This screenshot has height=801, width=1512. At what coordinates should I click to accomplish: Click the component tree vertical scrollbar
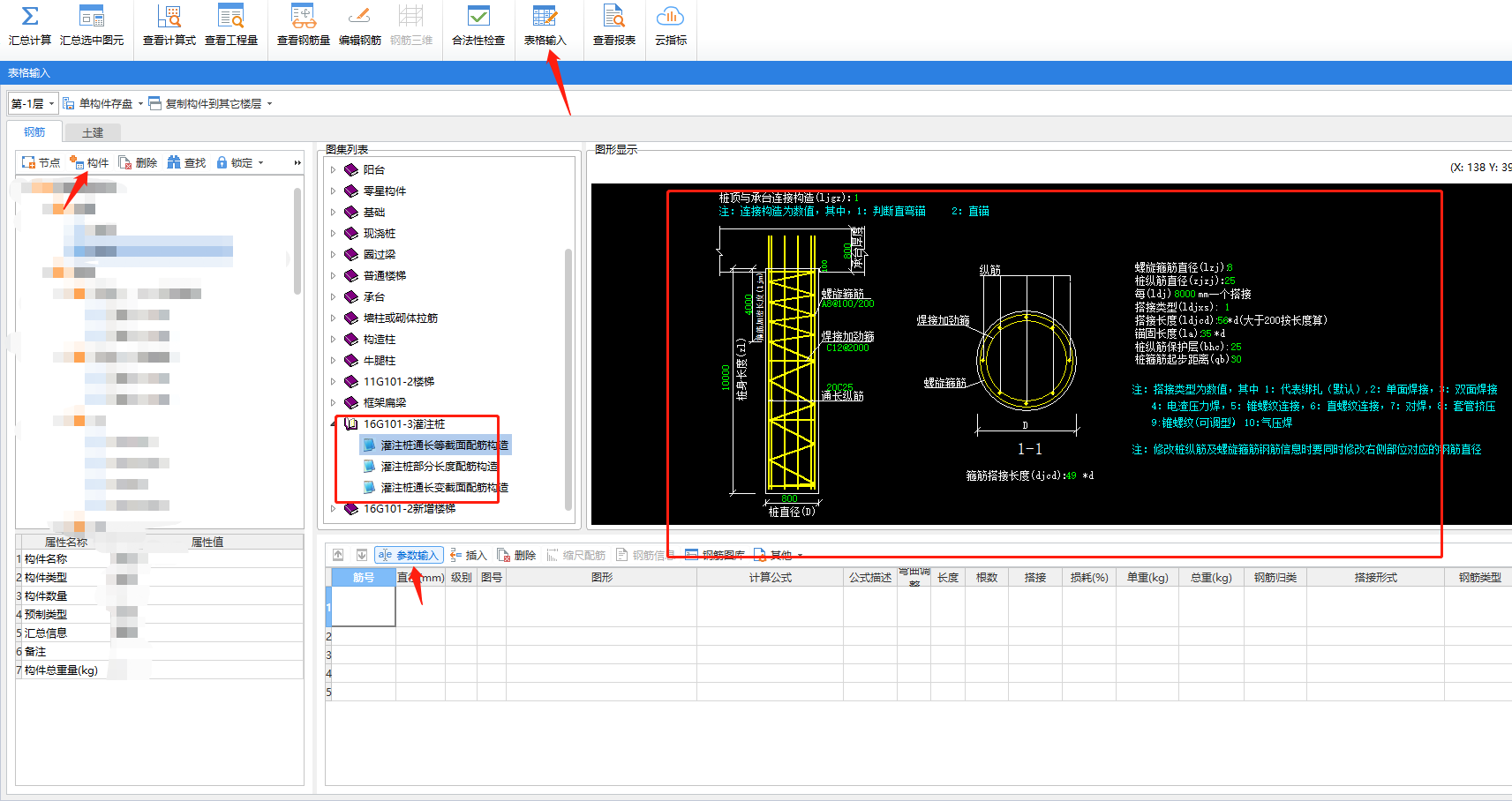297,243
